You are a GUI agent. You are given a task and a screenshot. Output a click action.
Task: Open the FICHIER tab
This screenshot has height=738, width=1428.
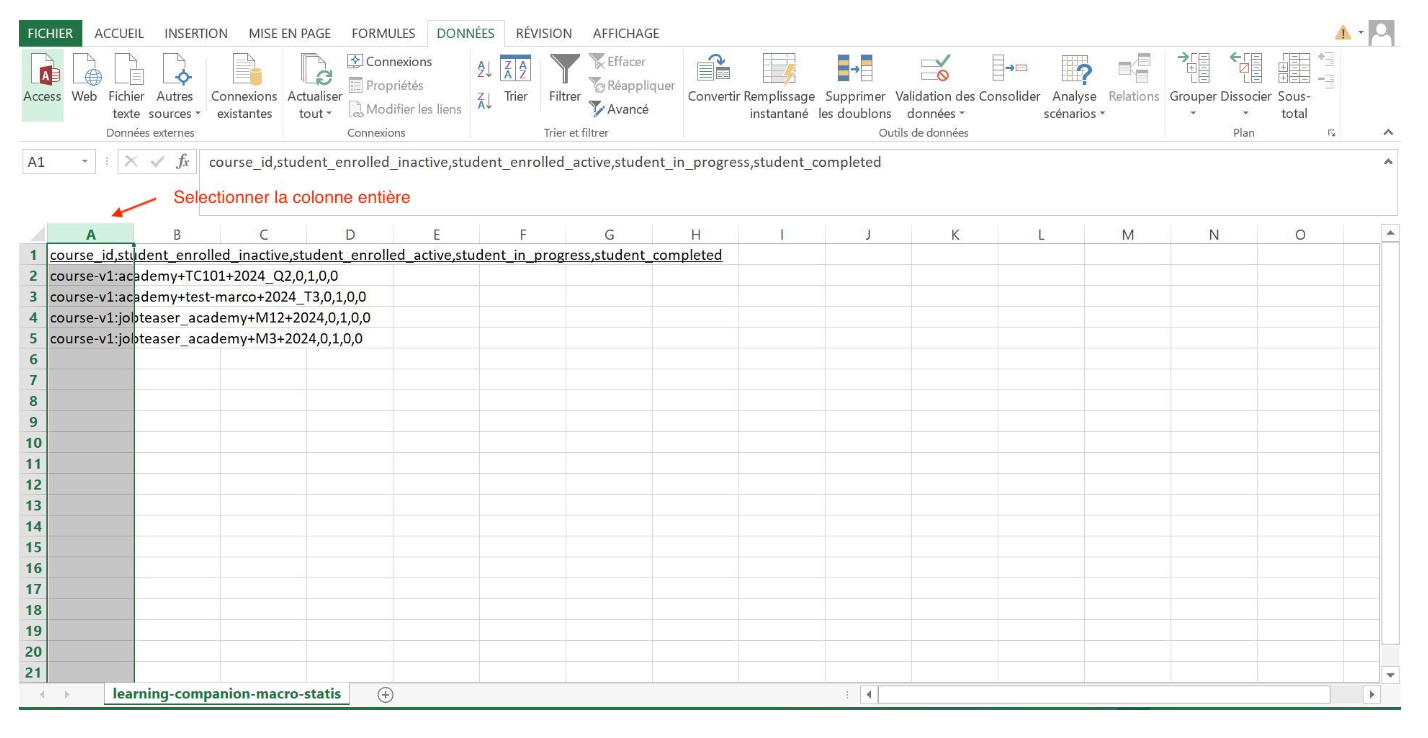point(50,33)
